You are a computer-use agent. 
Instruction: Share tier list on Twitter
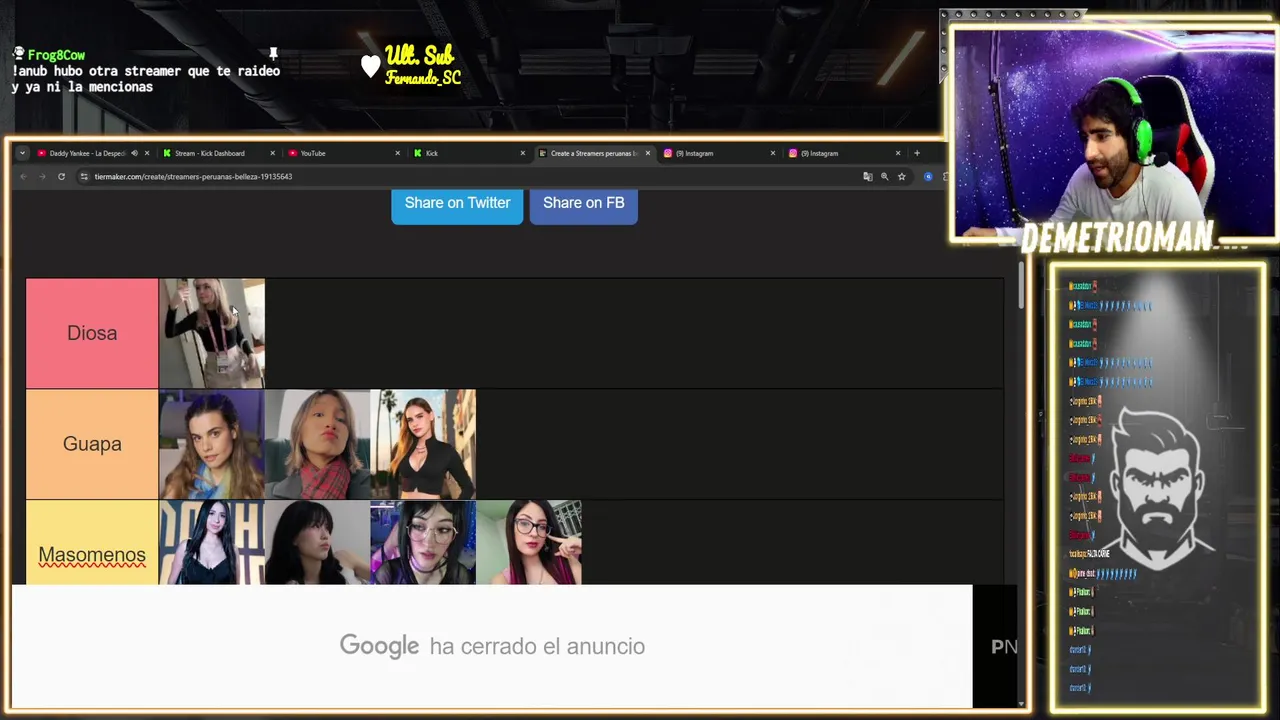[457, 204]
